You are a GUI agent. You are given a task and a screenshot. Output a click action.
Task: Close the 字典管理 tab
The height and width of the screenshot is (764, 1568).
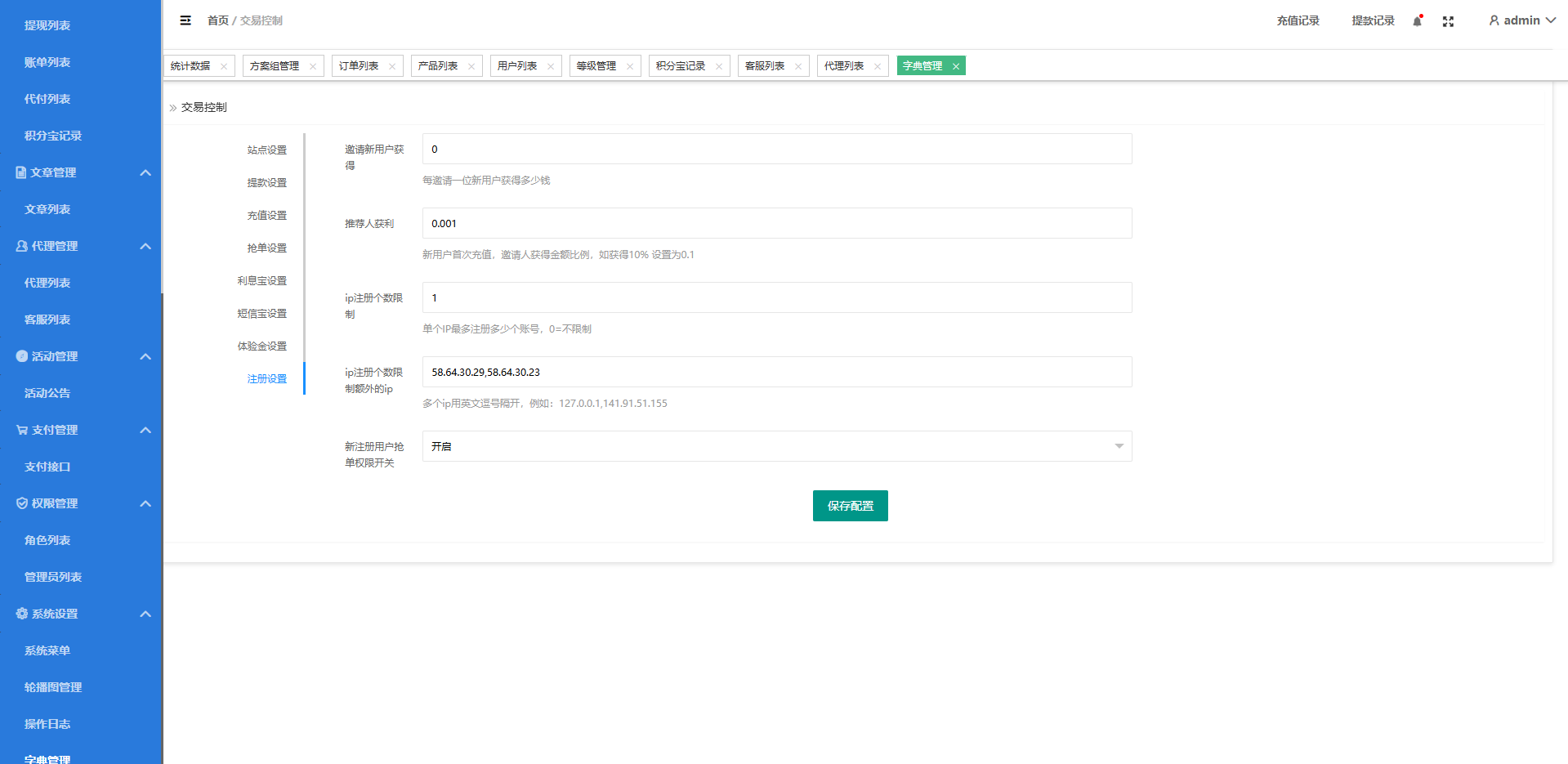(x=955, y=67)
